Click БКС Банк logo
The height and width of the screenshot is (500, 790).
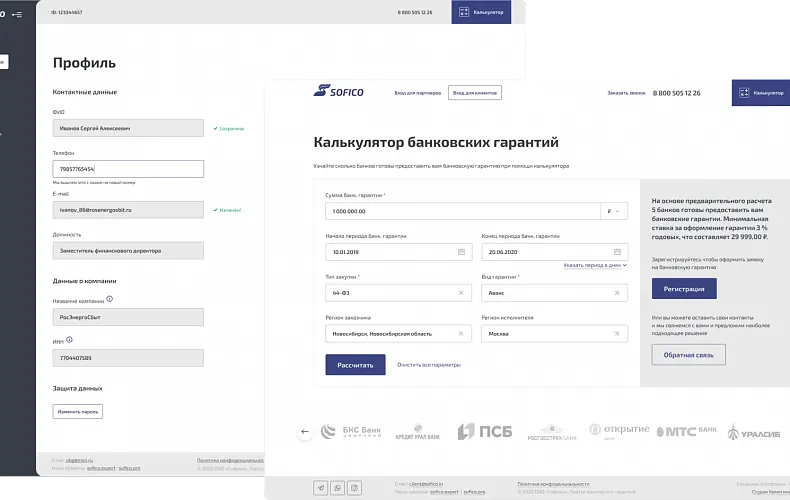(x=351, y=431)
